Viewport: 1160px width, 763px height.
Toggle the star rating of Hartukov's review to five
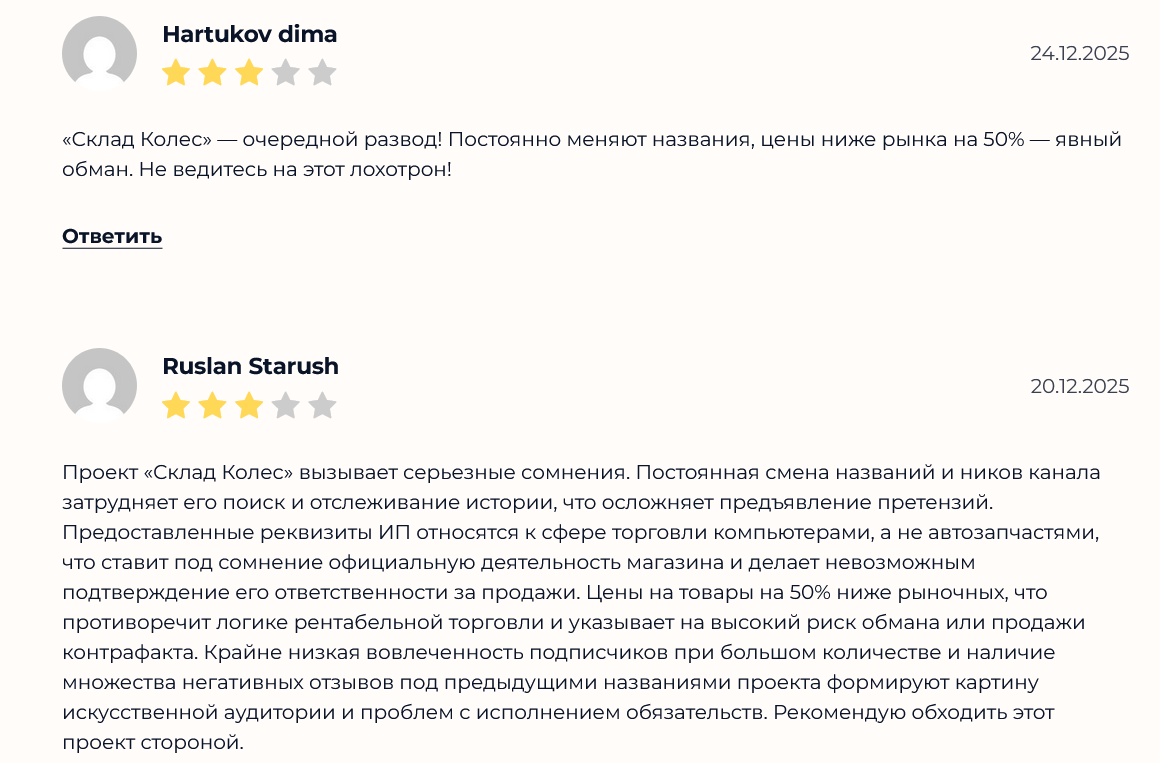tap(322, 71)
